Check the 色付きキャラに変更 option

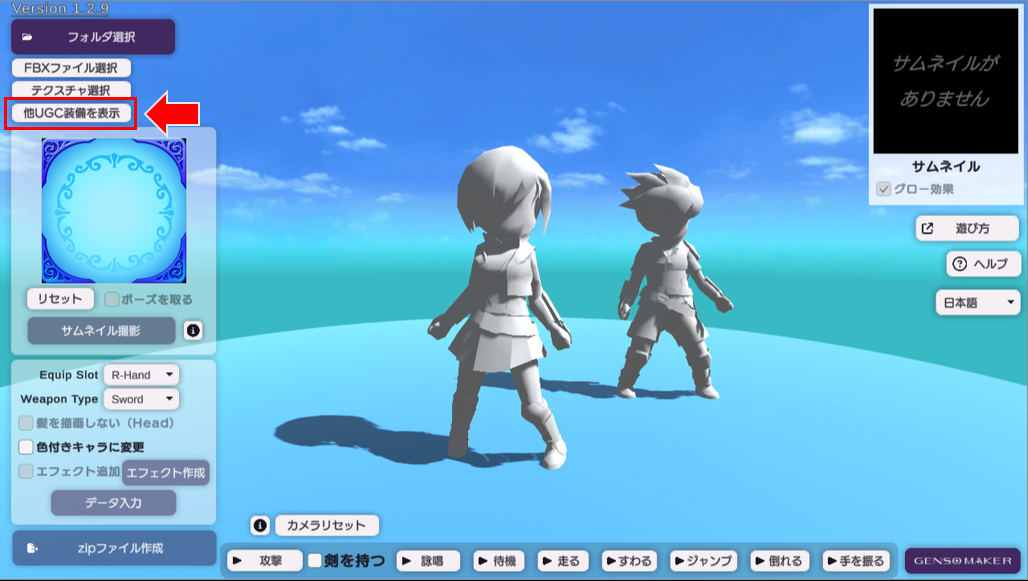26,447
